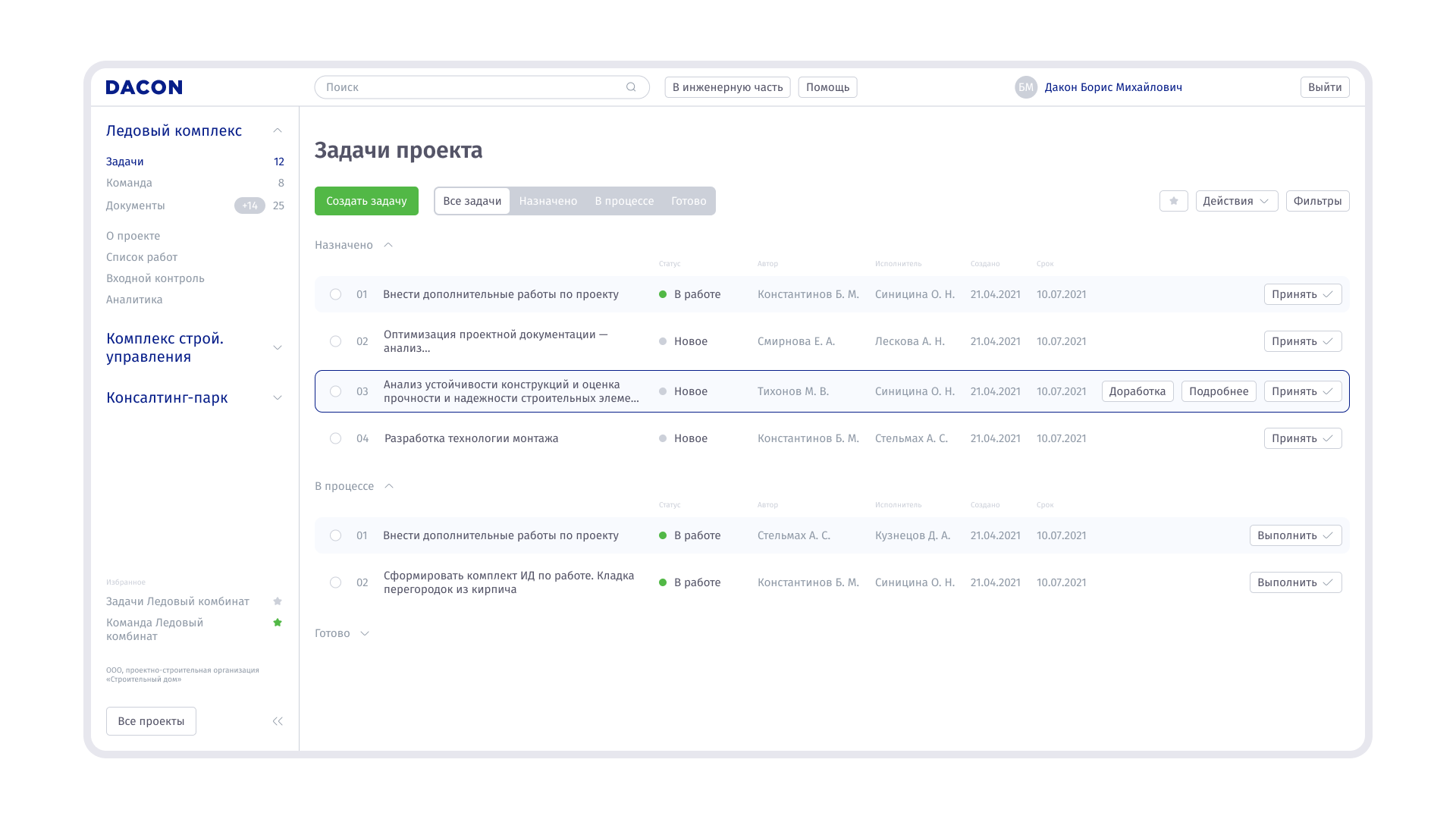Click the star favorites button near Действия
Screen dimensions: 1456x819
click(x=1173, y=201)
